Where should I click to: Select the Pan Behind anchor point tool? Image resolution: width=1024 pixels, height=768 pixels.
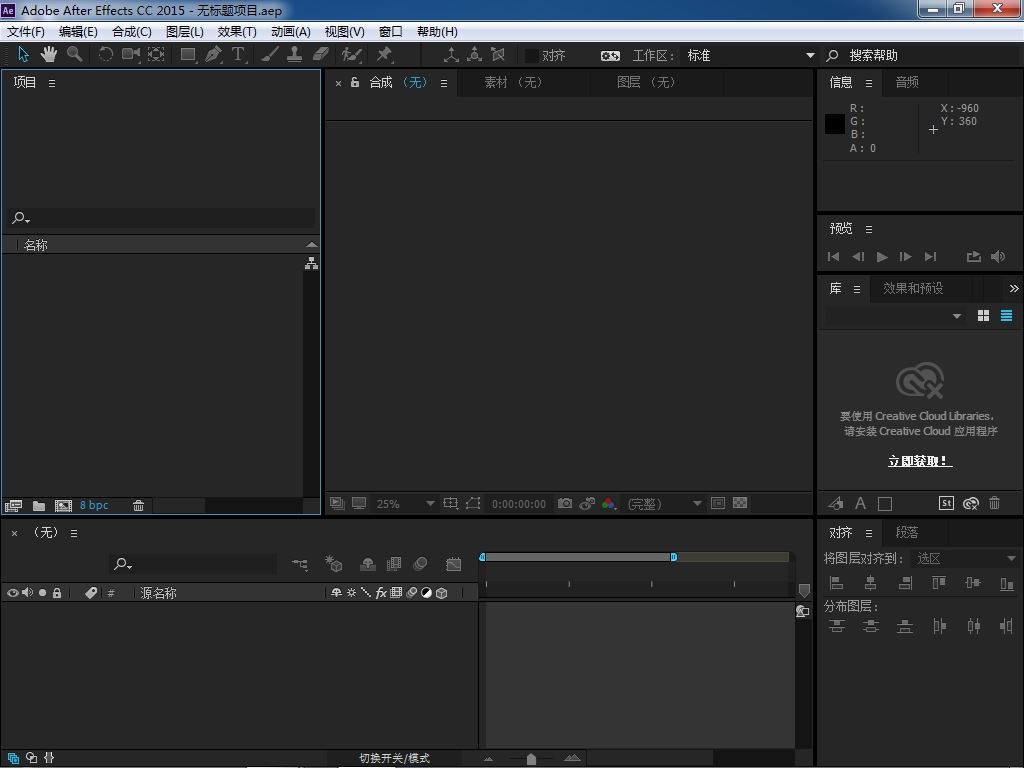point(156,55)
